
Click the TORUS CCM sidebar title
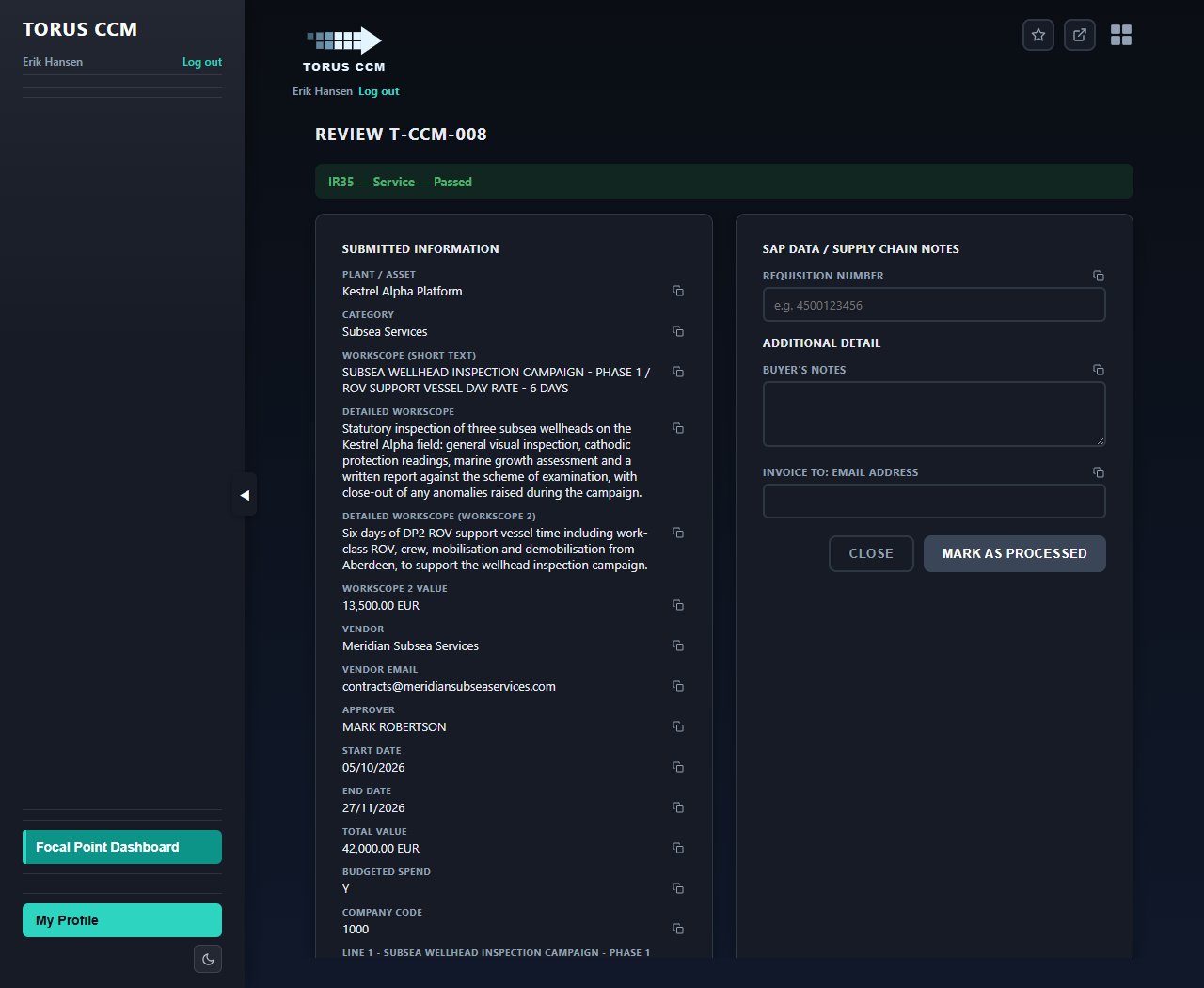80,29
